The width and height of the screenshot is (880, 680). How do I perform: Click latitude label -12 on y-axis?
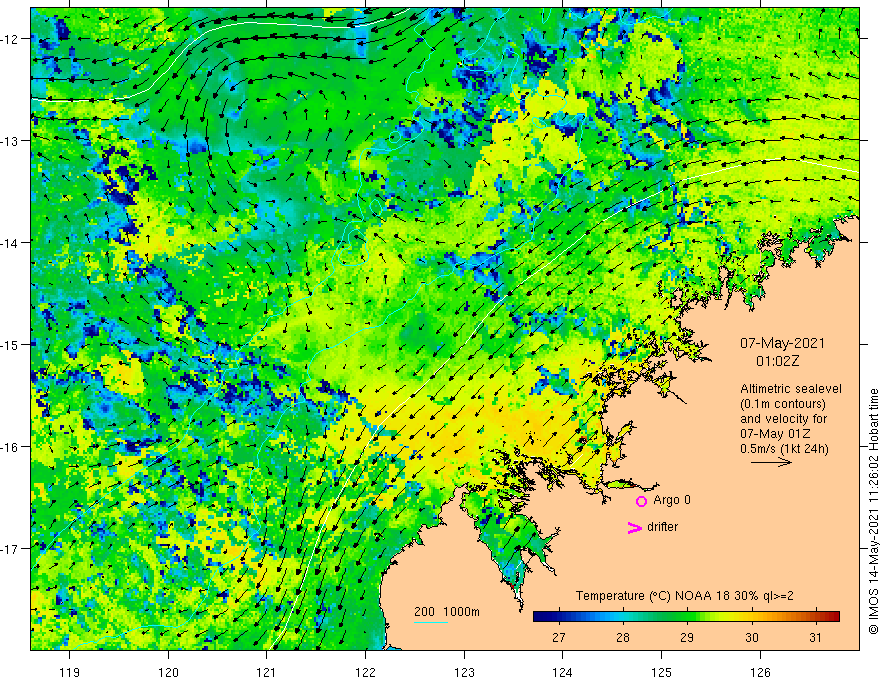point(10,39)
